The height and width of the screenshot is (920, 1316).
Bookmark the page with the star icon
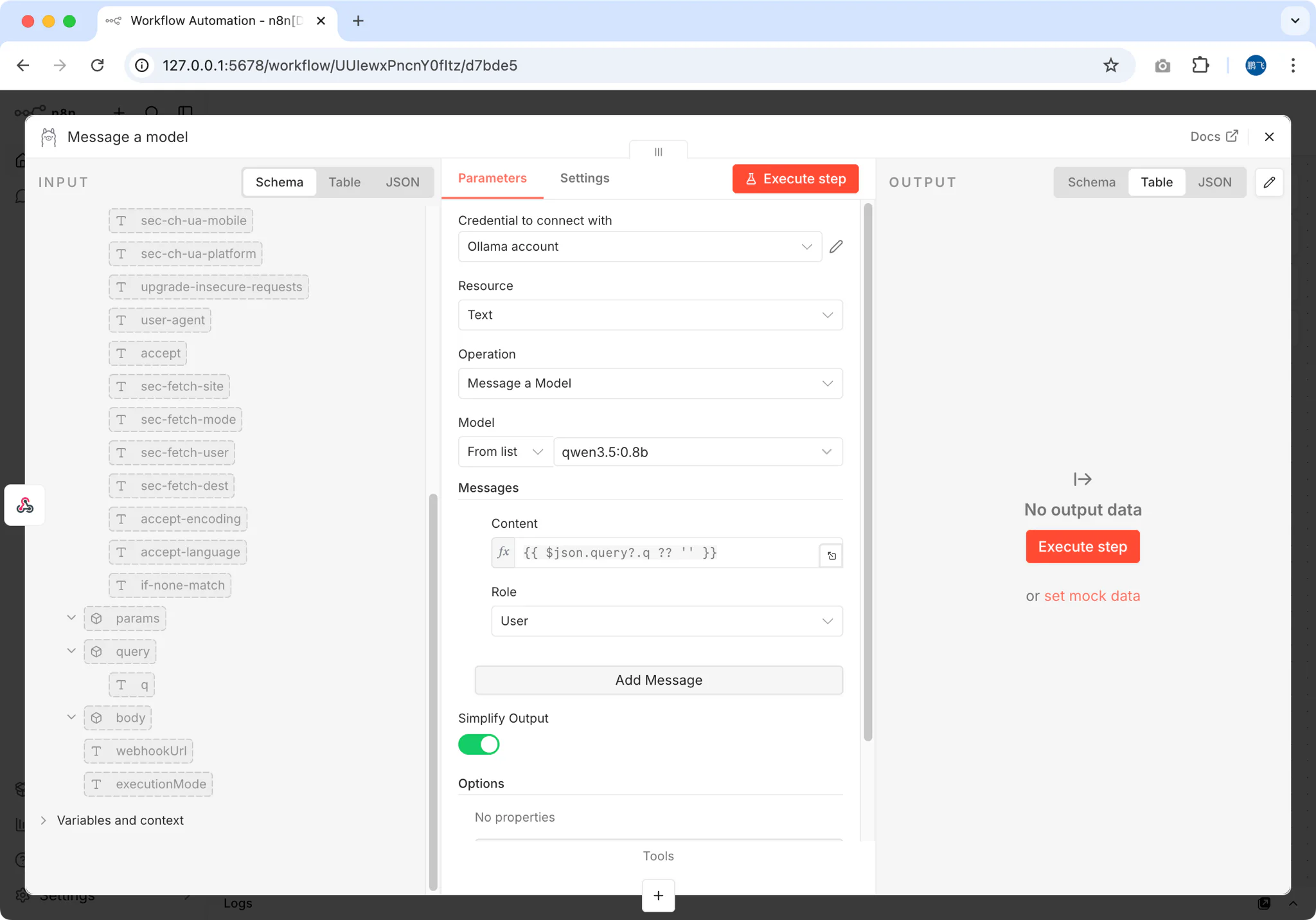(1110, 66)
